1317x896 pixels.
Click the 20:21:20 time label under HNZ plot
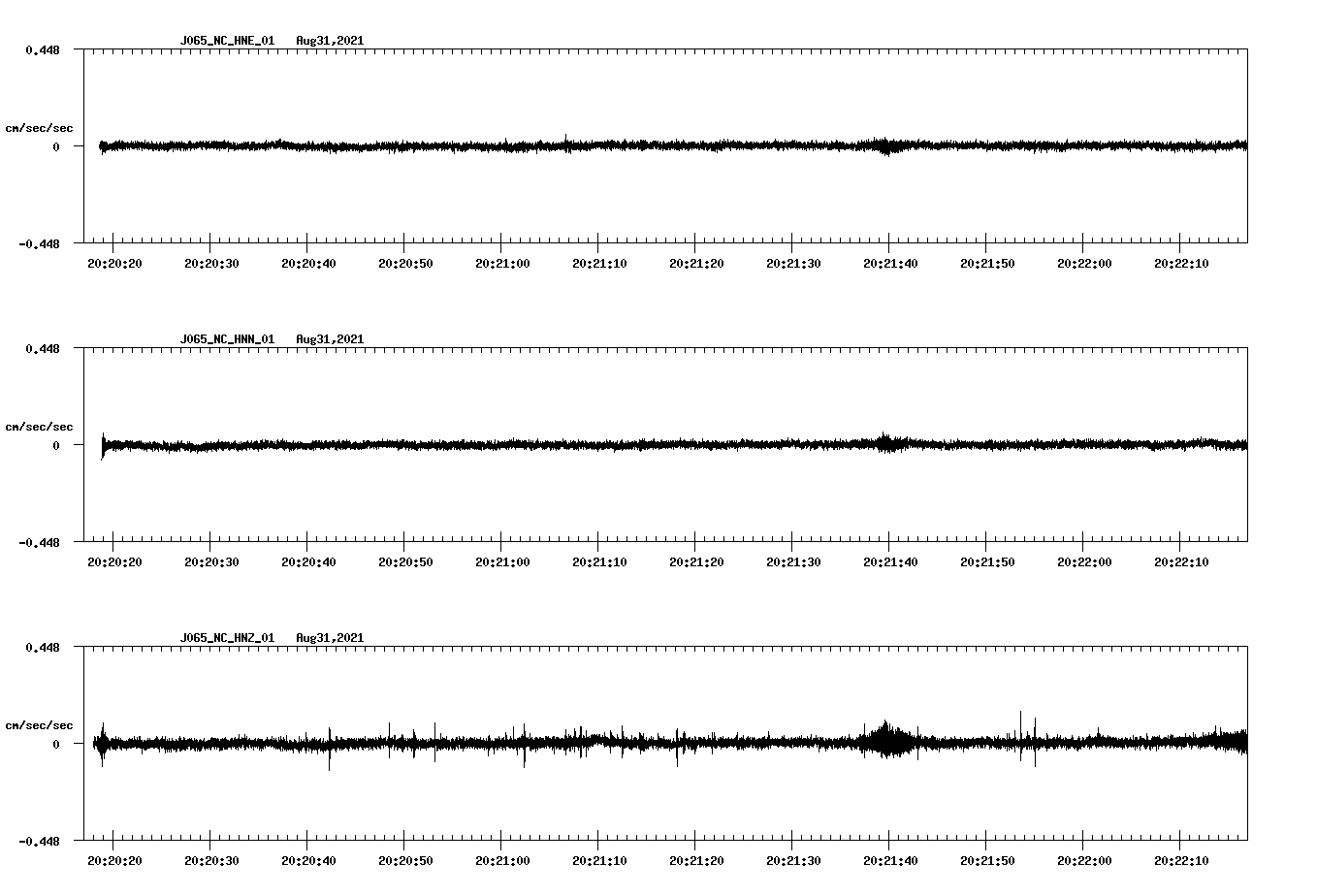coord(696,861)
